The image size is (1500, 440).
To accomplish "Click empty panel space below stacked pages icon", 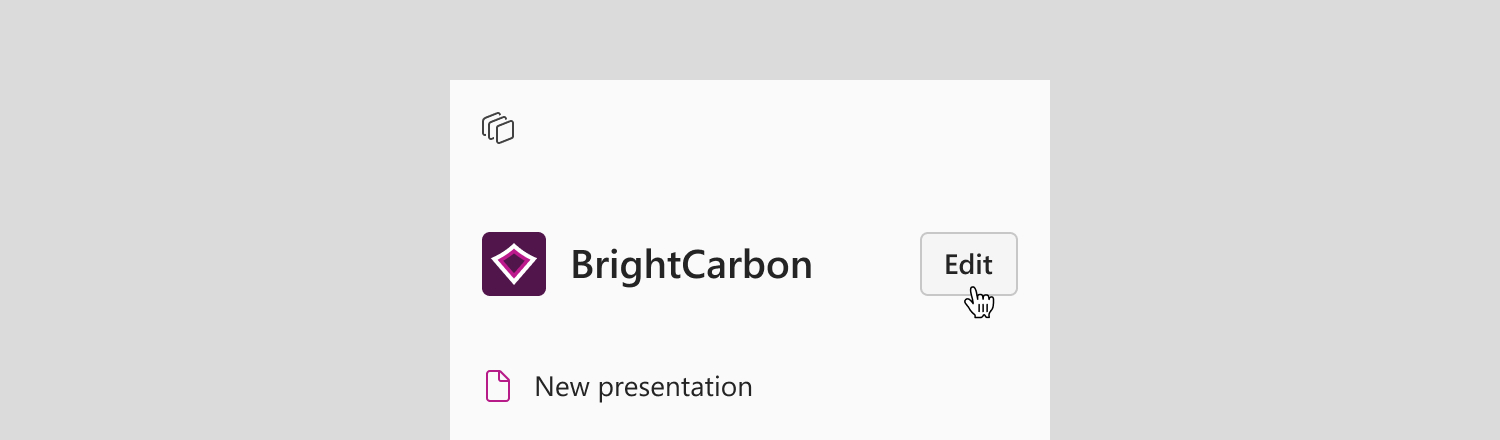I will 750,185.
